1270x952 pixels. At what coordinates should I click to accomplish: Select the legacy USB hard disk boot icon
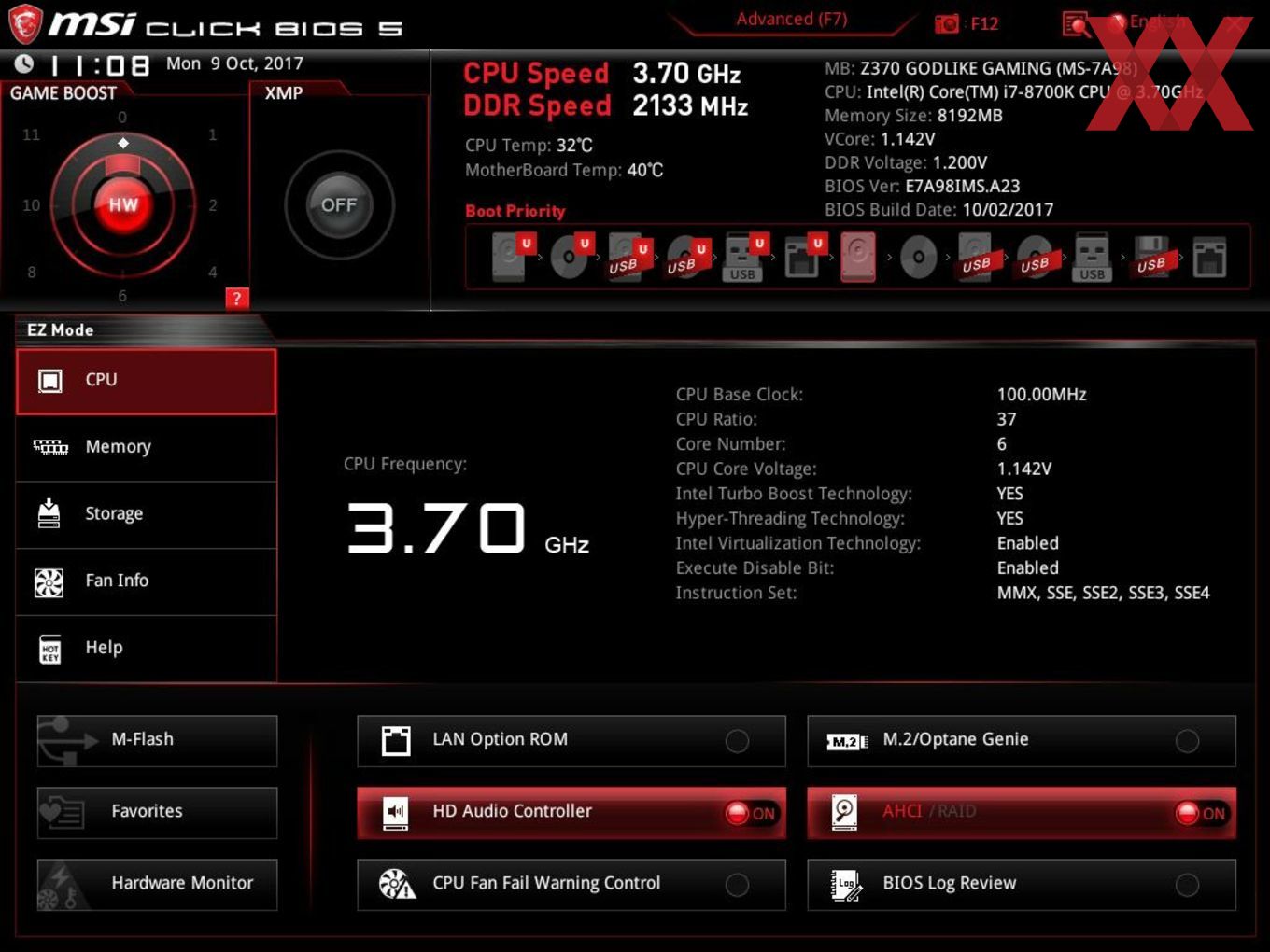(977, 258)
